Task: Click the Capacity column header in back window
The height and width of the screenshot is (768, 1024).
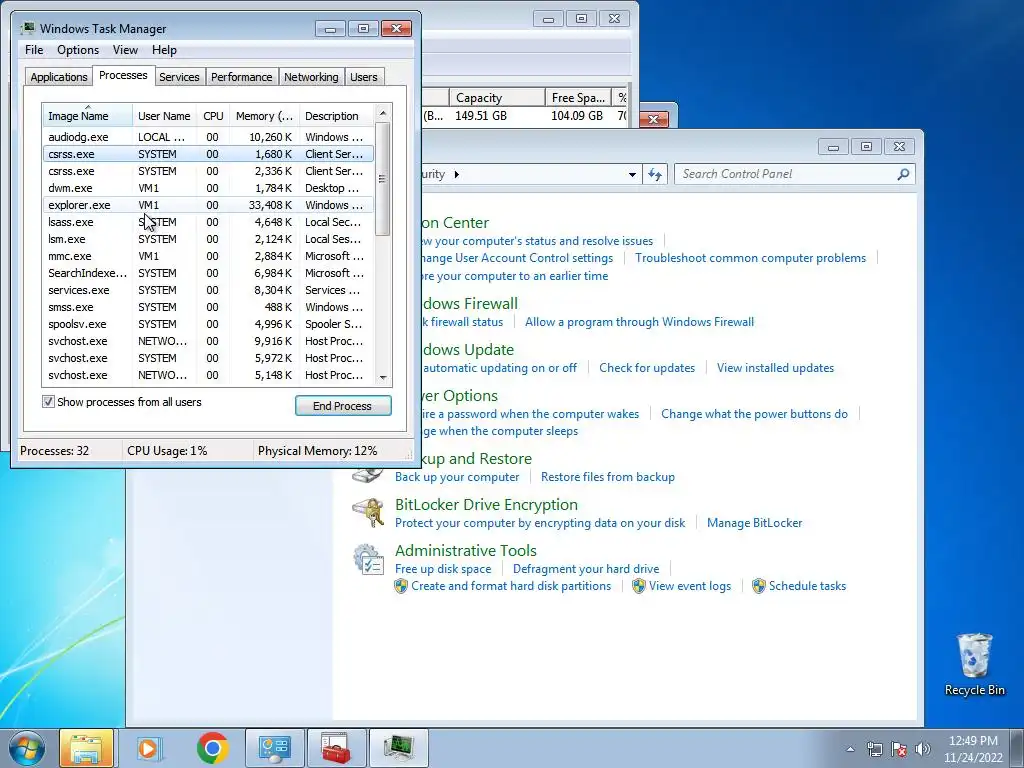Action: (x=497, y=98)
